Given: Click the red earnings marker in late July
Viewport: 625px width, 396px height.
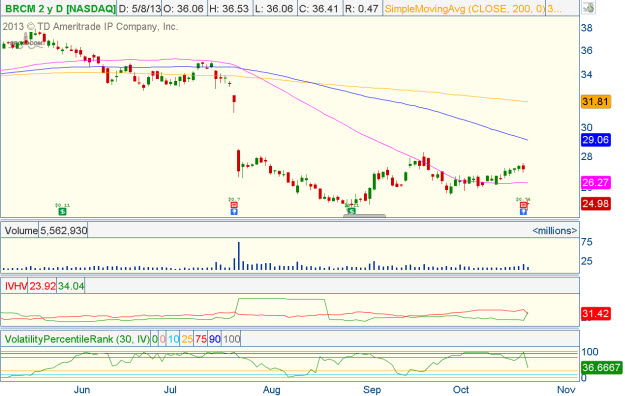Looking at the screenshot, I should click(234, 205).
